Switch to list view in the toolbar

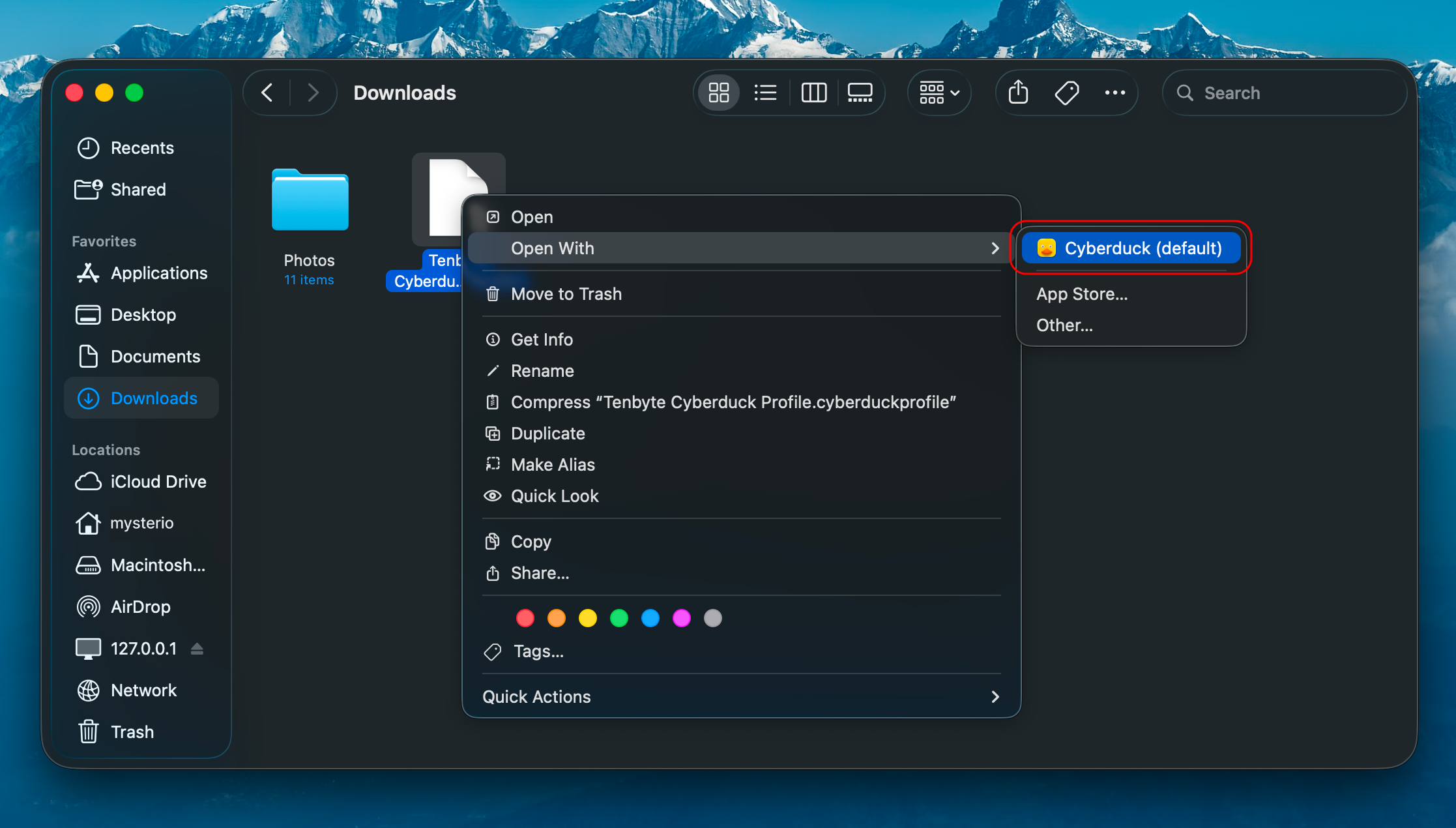[x=765, y=93]
